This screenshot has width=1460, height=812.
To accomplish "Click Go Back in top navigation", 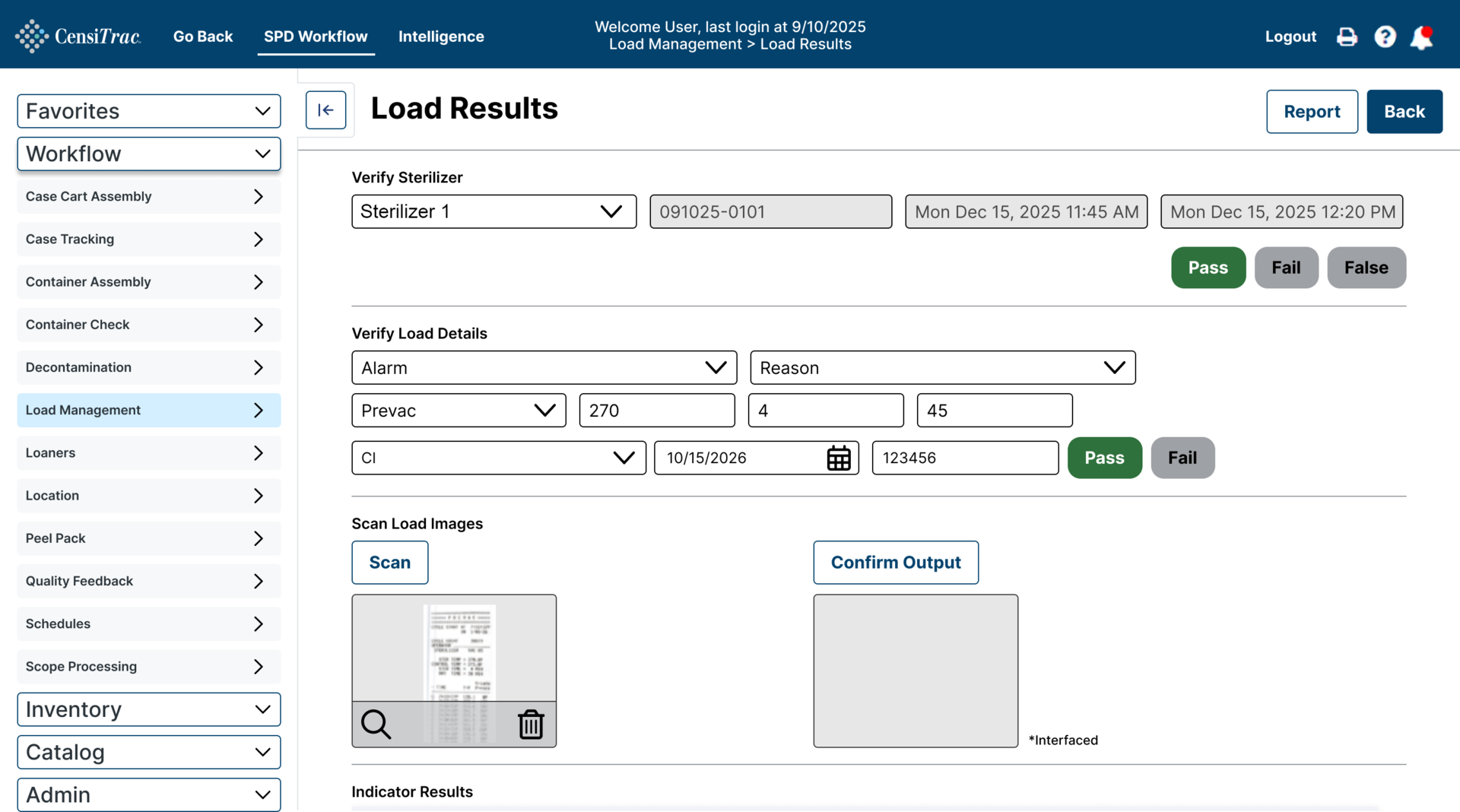I will tap(203, 36).
